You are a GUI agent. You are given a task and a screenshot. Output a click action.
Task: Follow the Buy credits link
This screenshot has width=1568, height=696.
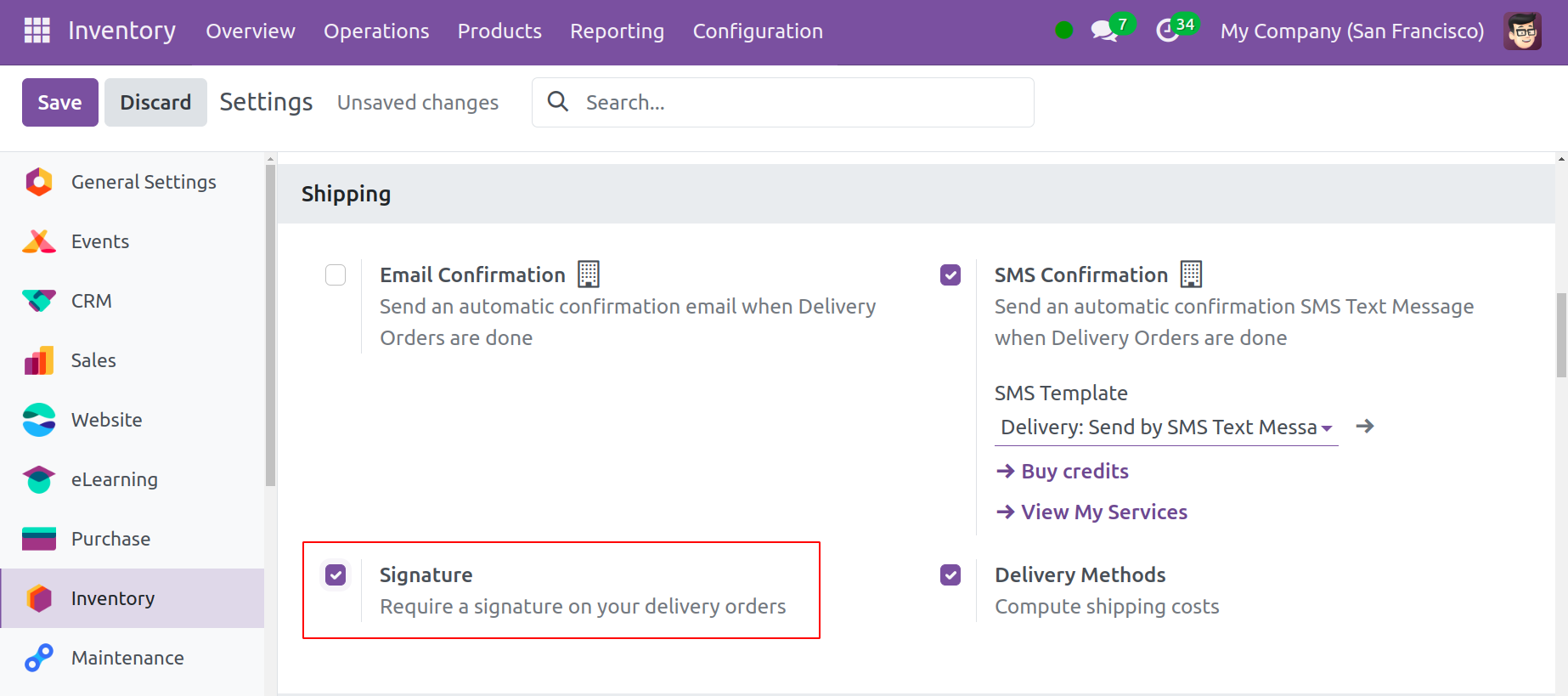(1074, 472)
